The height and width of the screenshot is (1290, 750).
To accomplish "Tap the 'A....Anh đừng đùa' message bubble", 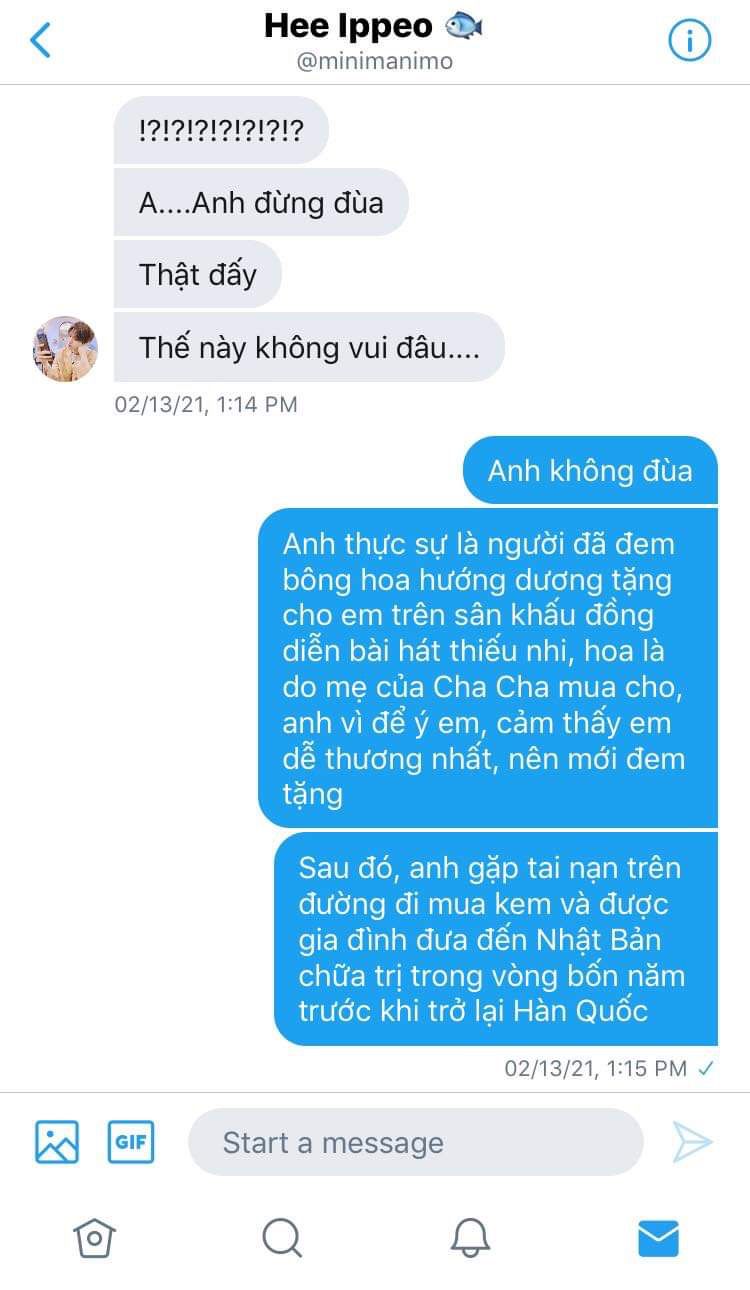I will [261, 202].
